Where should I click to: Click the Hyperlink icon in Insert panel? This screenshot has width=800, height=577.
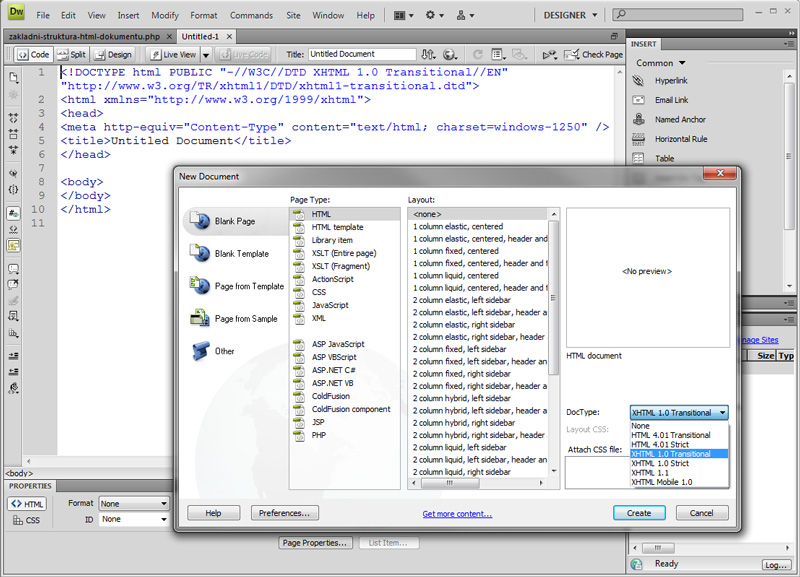click(x=638, y=81)
